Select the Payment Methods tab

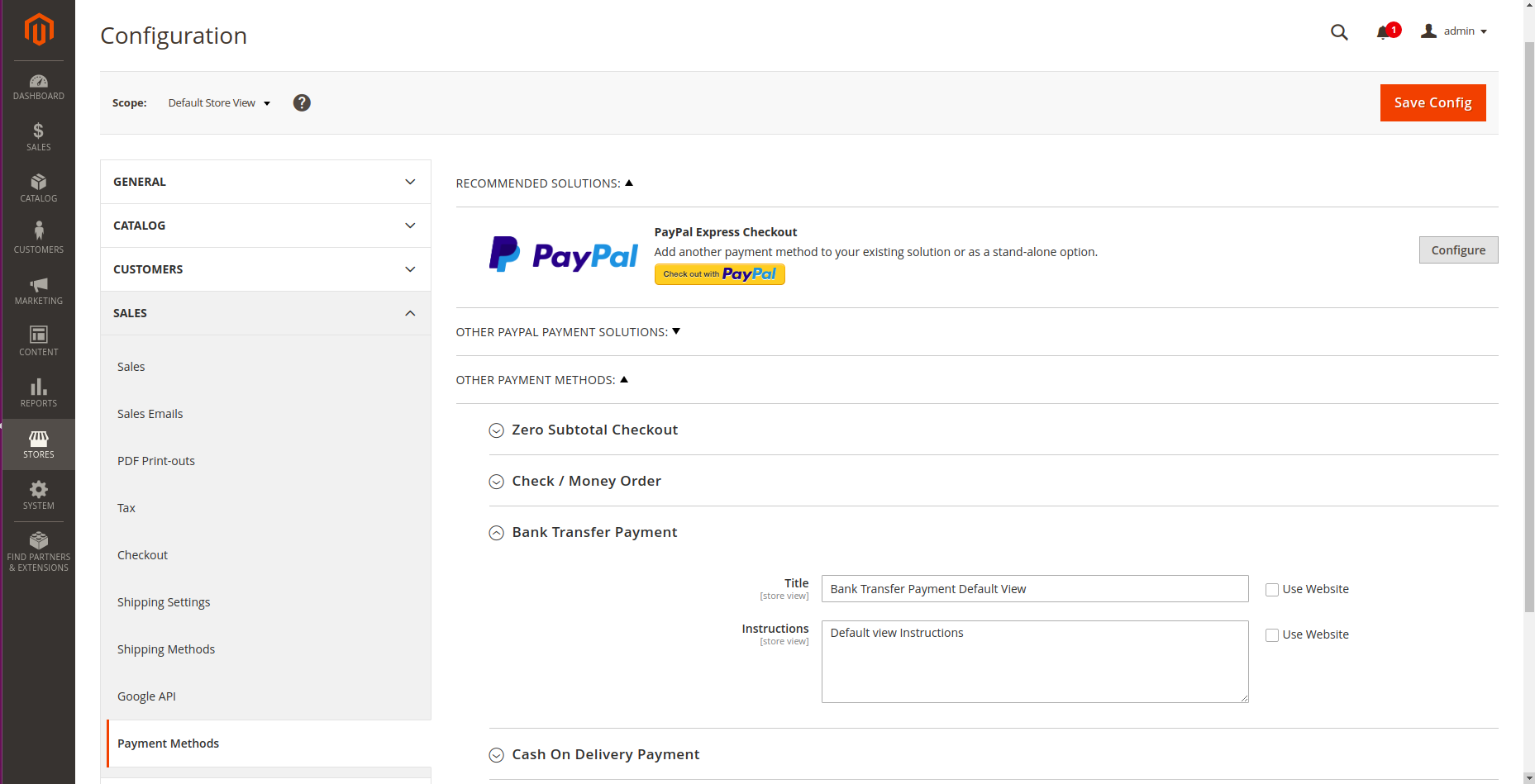point(269,744)
